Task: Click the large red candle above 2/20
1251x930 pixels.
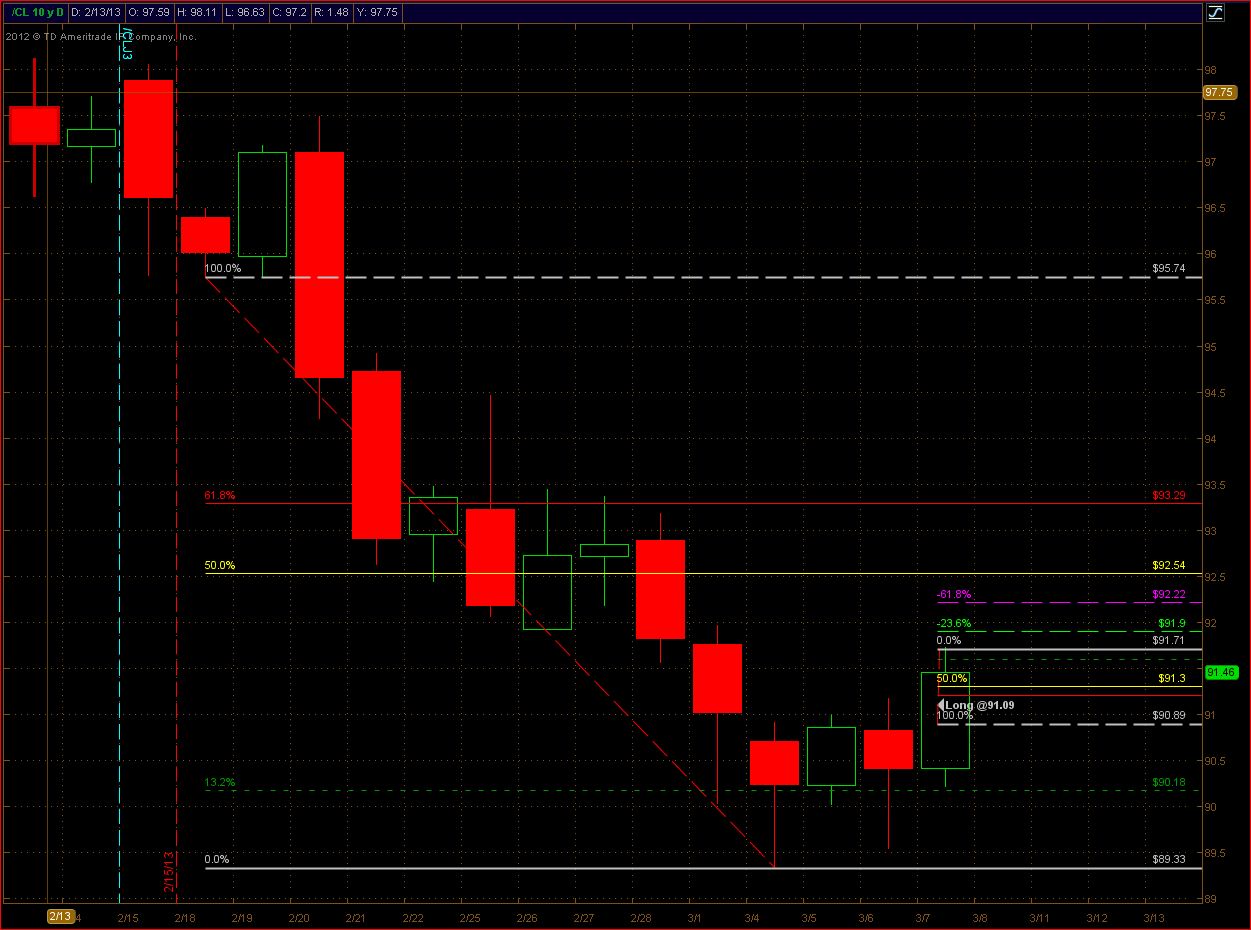Action: 320,265
